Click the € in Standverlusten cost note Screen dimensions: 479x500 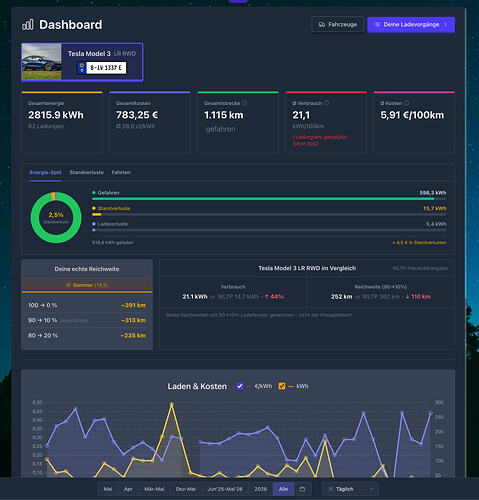point(419,243)
